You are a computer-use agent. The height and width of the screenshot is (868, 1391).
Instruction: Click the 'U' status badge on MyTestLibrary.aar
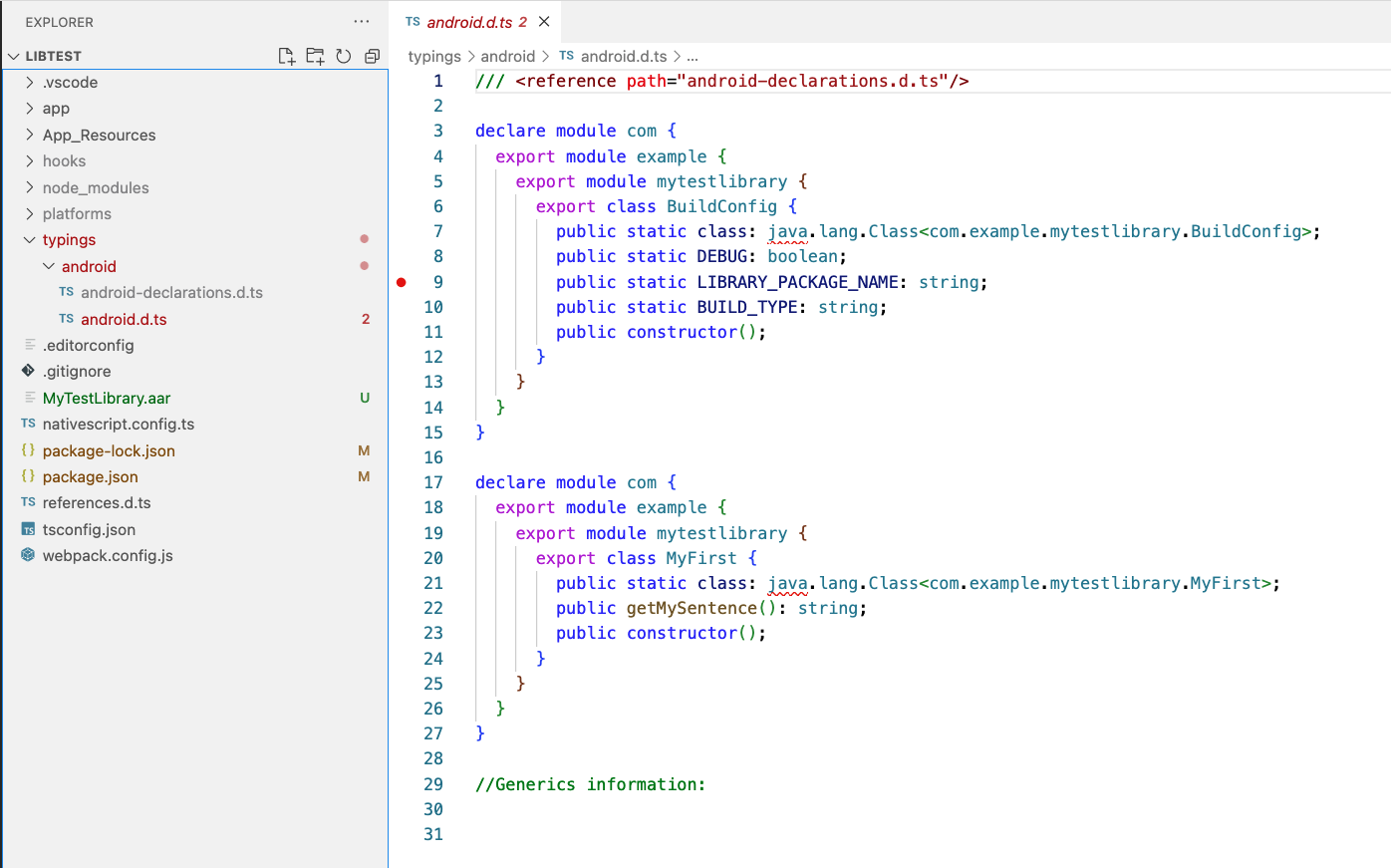click(365, 398)
